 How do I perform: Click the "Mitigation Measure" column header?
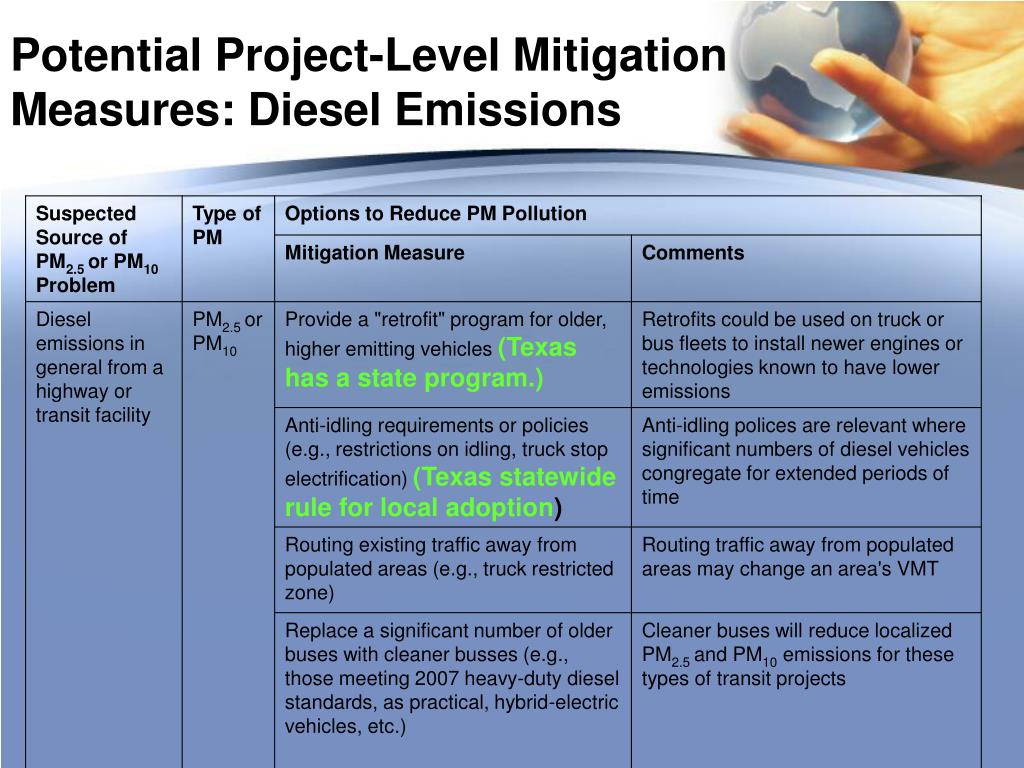[x=453, y=268]
